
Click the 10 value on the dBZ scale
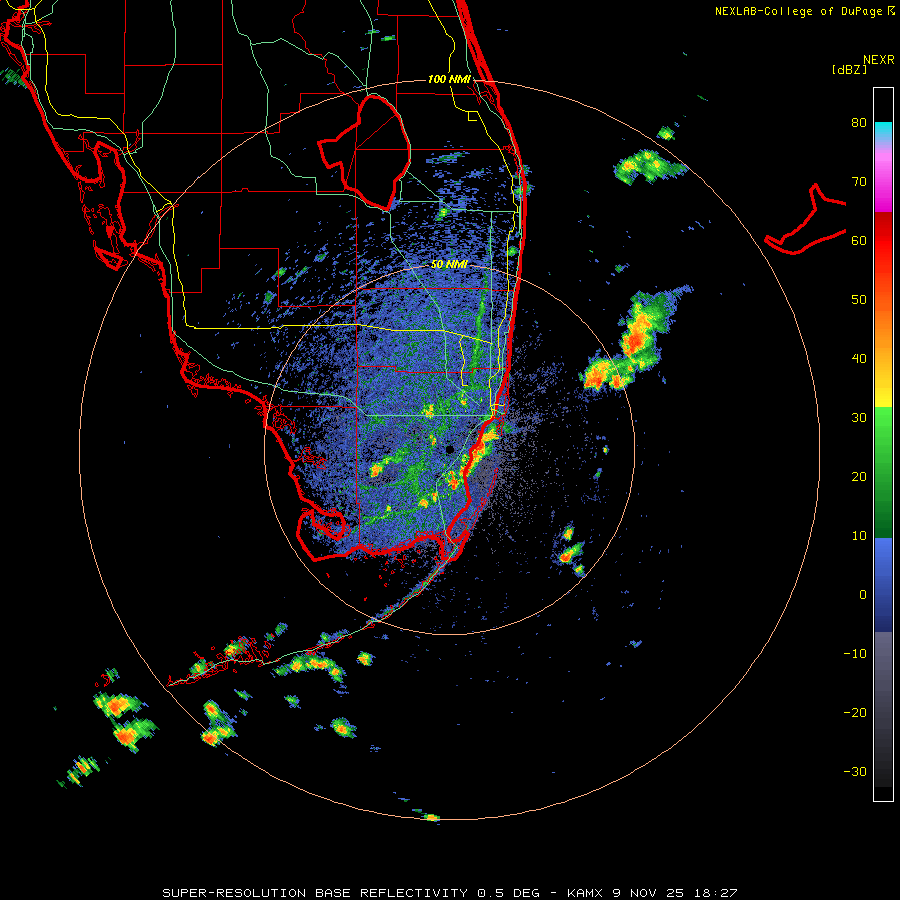click(859, 536)
